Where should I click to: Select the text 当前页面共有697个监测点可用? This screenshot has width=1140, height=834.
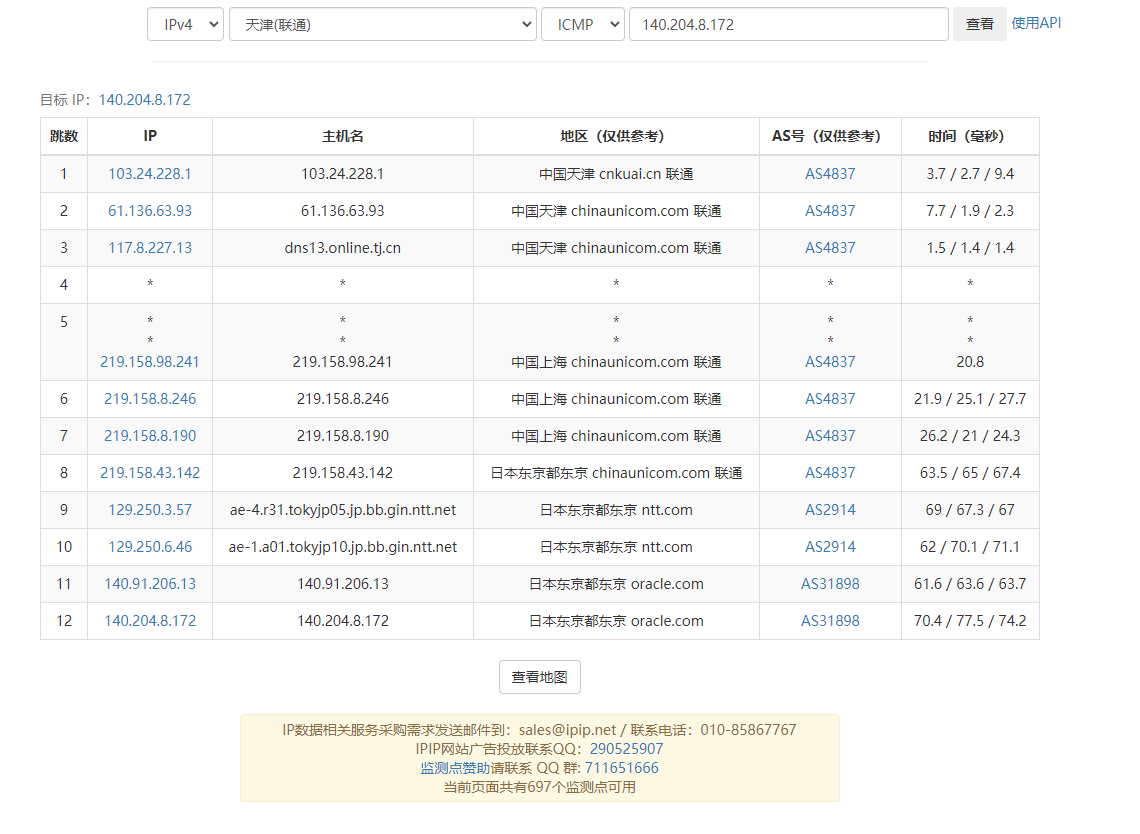539,787
